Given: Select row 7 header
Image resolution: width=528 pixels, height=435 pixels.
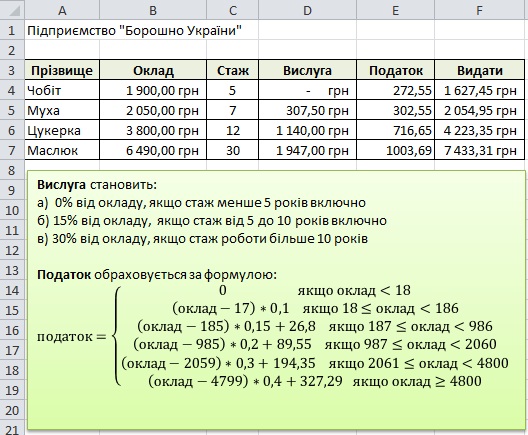Looking at the screenshot, I should click(x=12, y=150).
